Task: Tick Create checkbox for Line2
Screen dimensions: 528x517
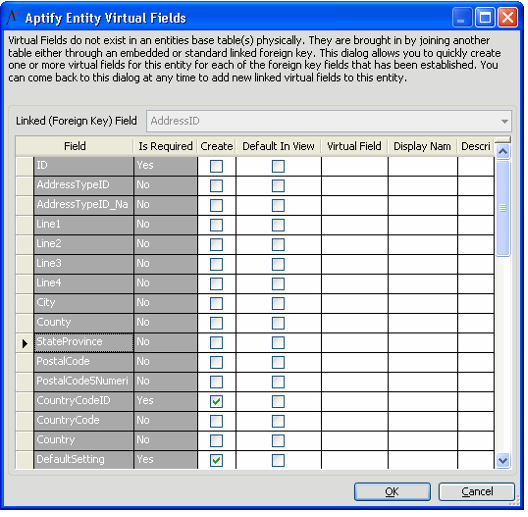Action: pos(216,245)
